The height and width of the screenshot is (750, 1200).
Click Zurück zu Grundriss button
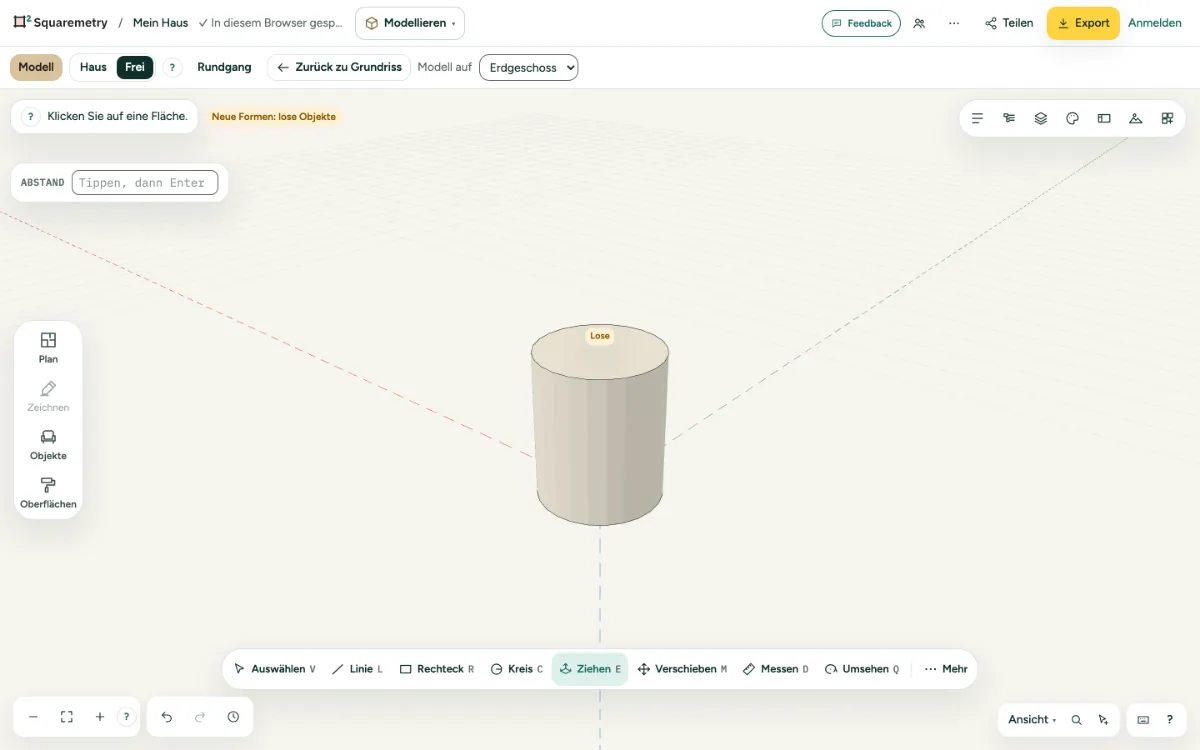tap(339, 67)
